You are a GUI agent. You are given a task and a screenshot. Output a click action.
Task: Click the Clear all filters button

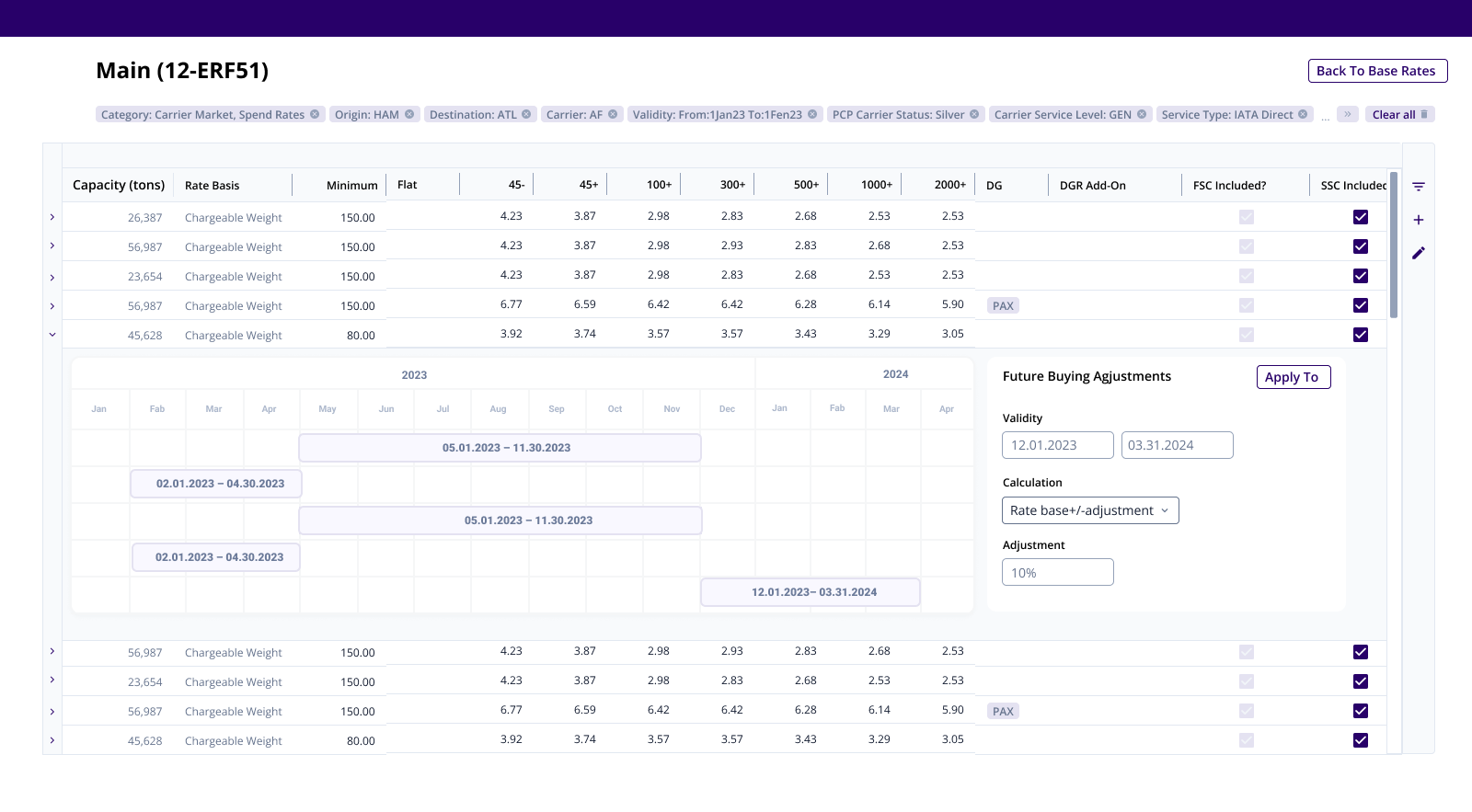(1399, 114)
